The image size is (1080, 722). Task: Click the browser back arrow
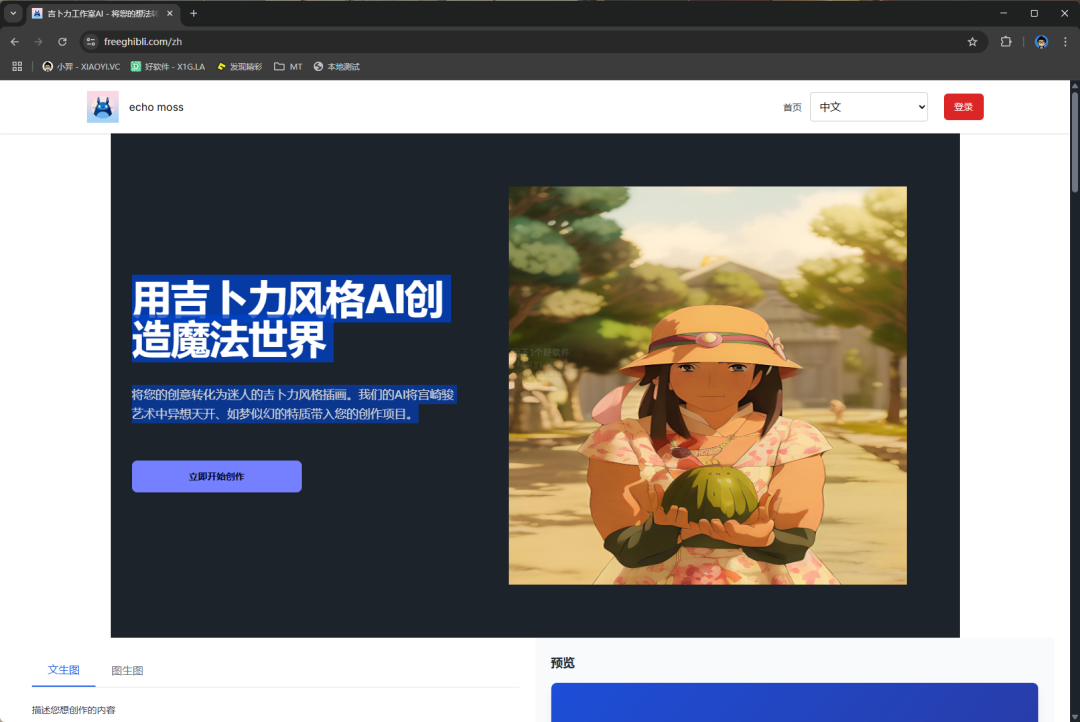point(15,42)
